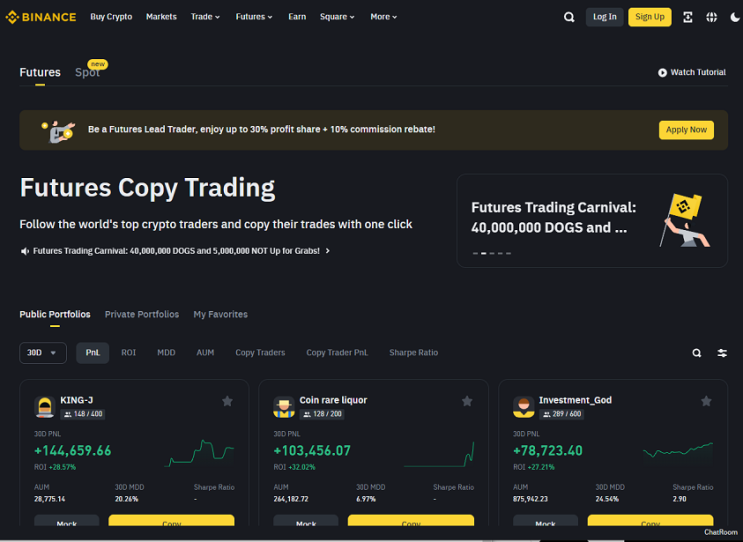
Task: Select Public Portfolios tab
Action: tap(55, 315)
